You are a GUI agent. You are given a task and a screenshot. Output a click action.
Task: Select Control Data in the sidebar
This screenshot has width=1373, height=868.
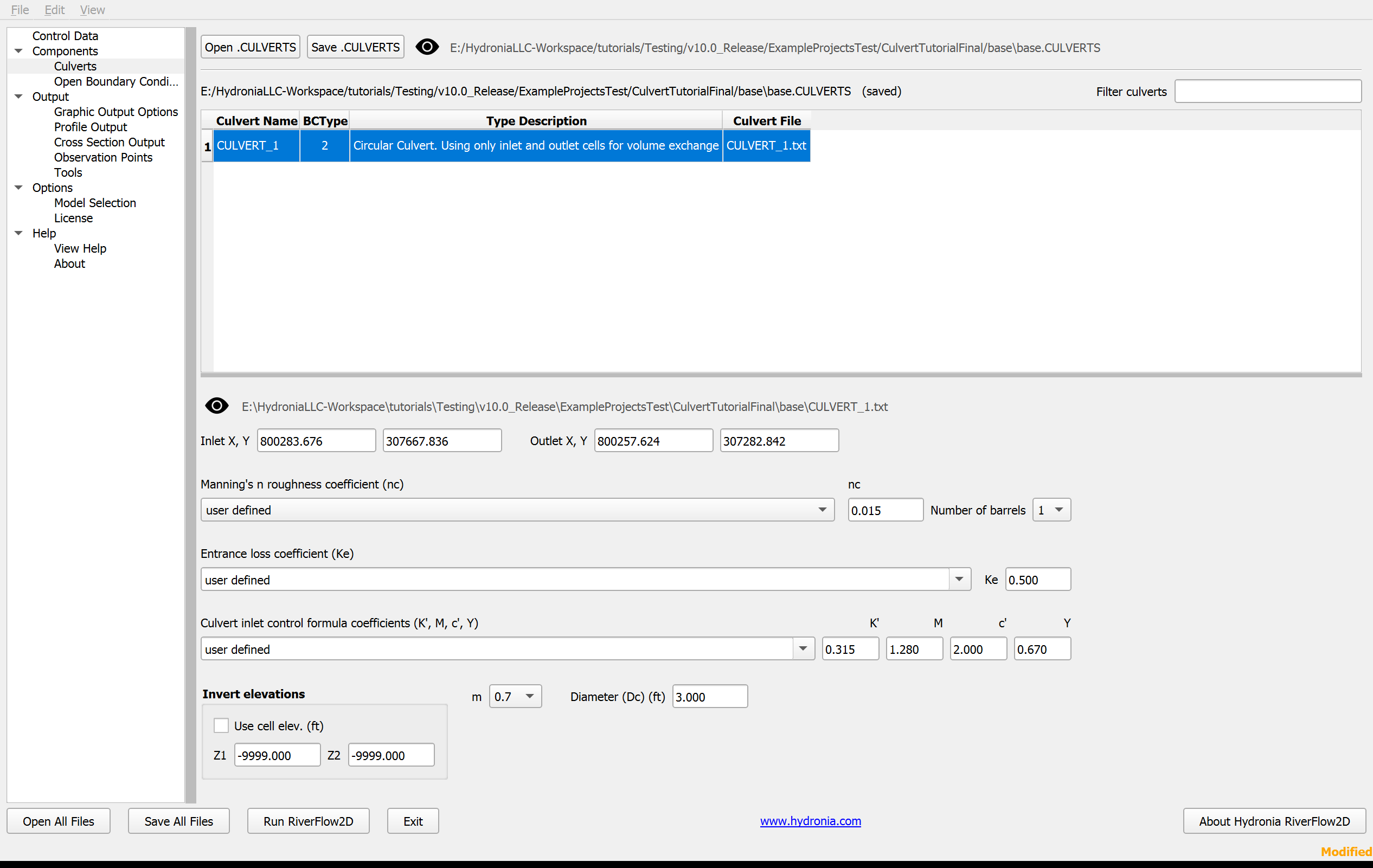[x=65, y=36]
